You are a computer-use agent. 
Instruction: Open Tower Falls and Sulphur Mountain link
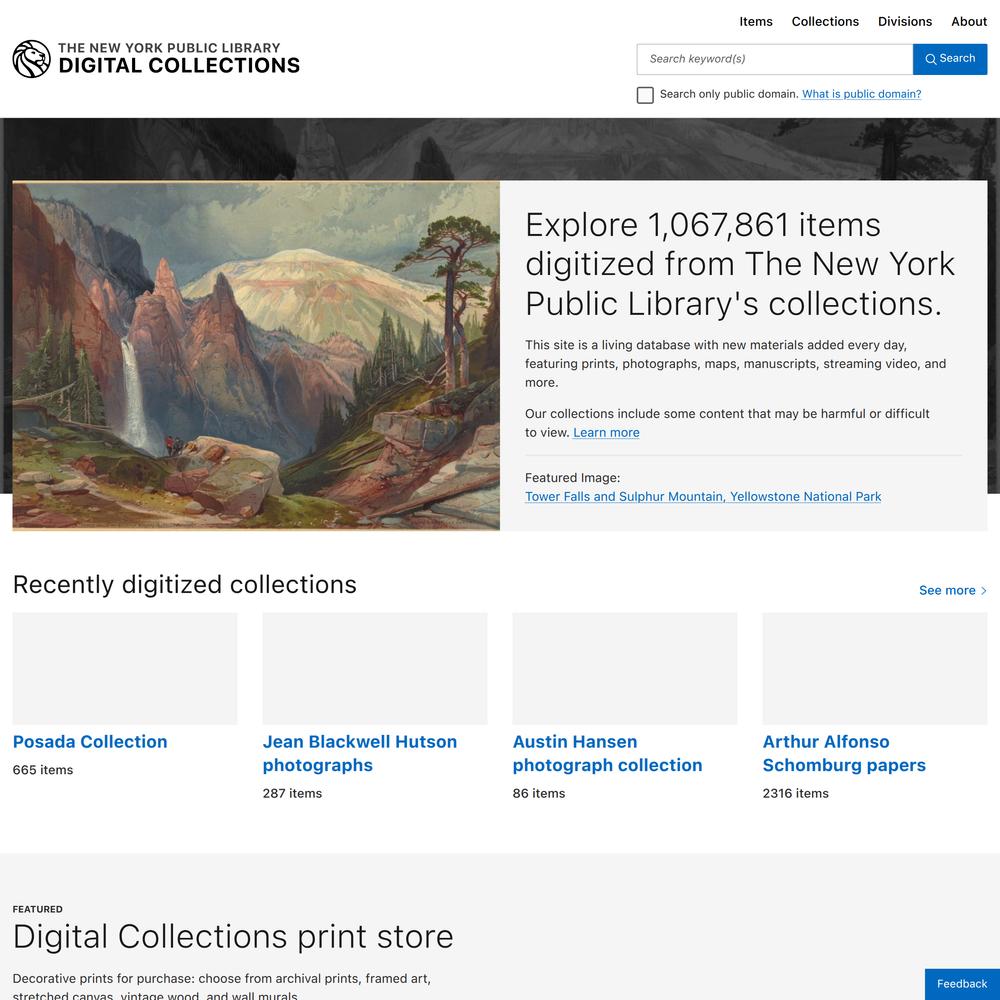[703, 496]
